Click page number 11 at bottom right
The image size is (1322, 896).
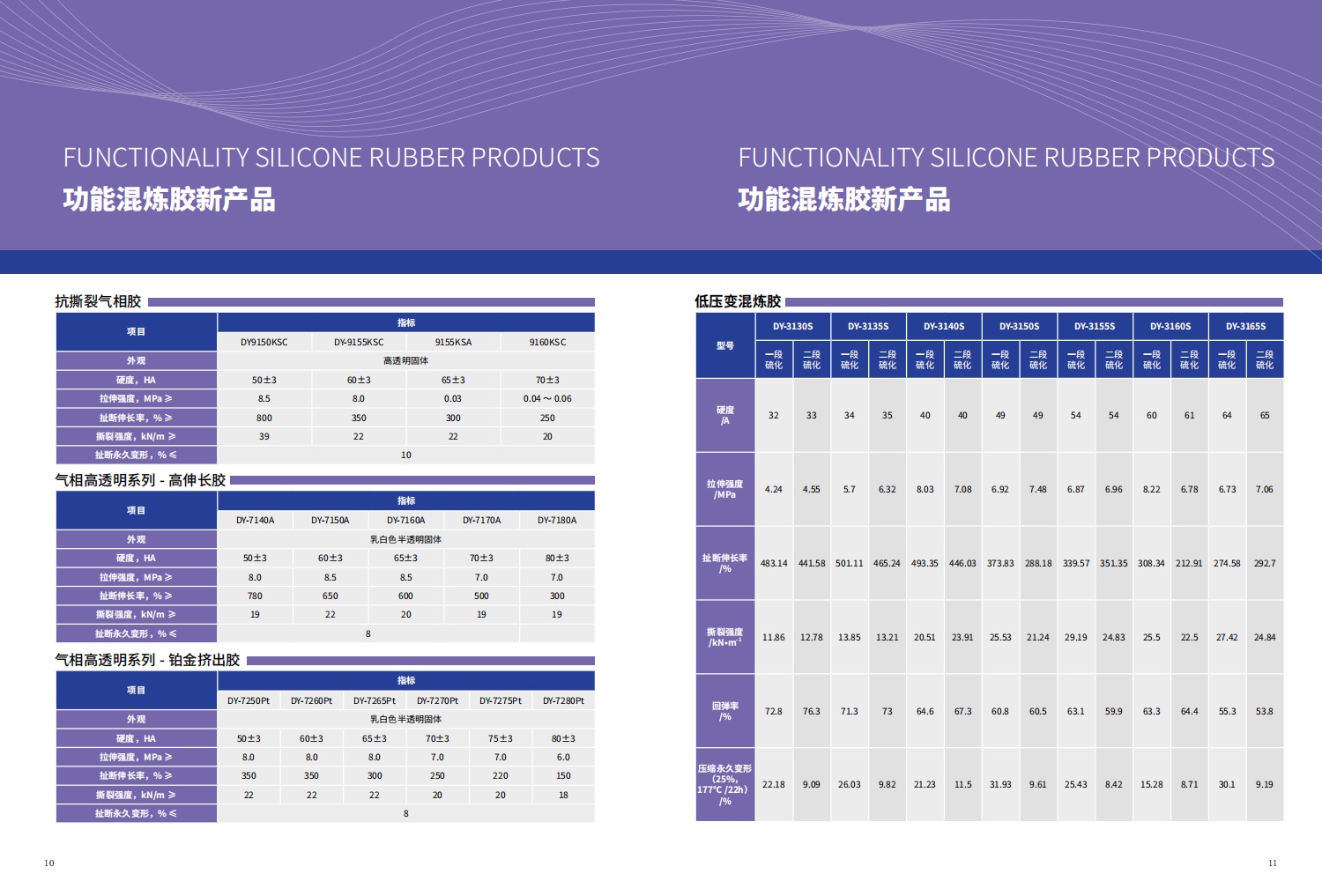[x=1272, y=863]
